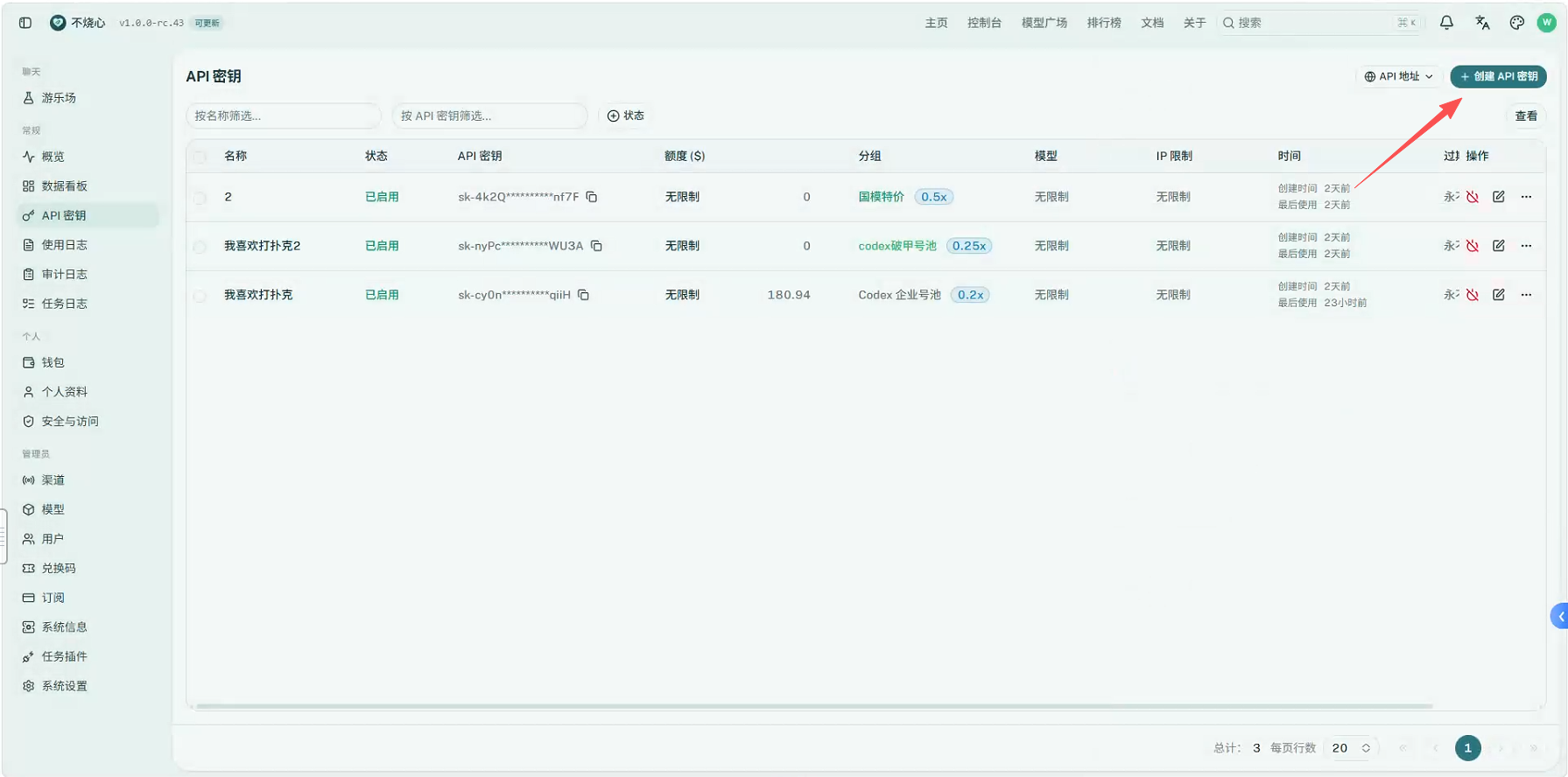Open 模型 in sidebar
The width and height of the screenshot is (1568, 777).
(x=88, y=509)
